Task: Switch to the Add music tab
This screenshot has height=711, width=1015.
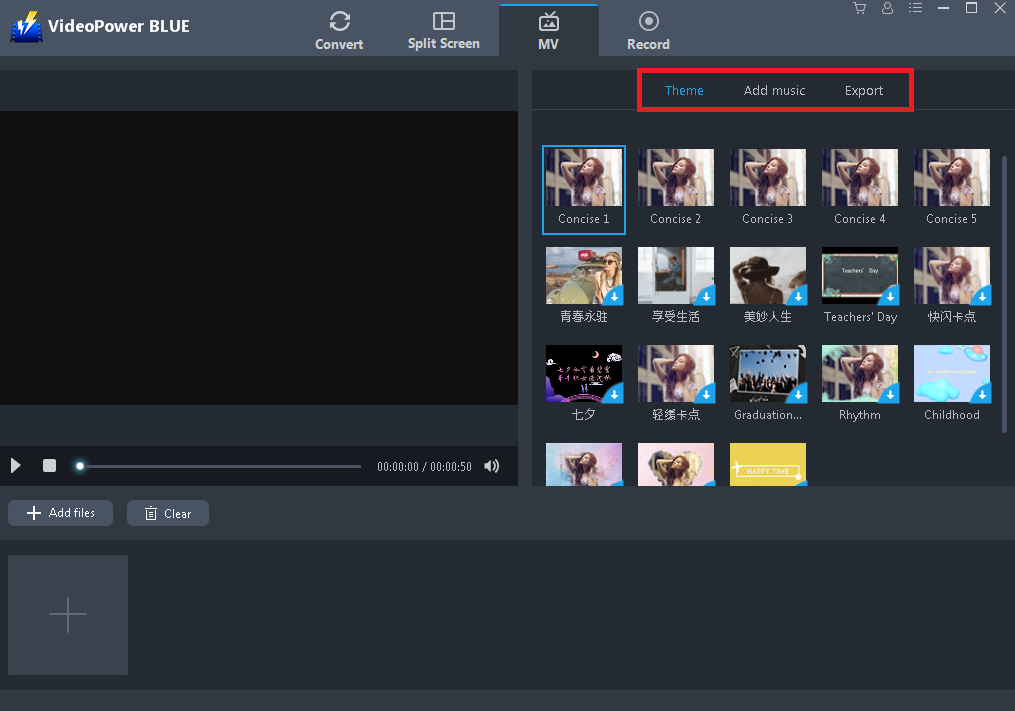Action: pyautogui.click(x=774, y=90)
